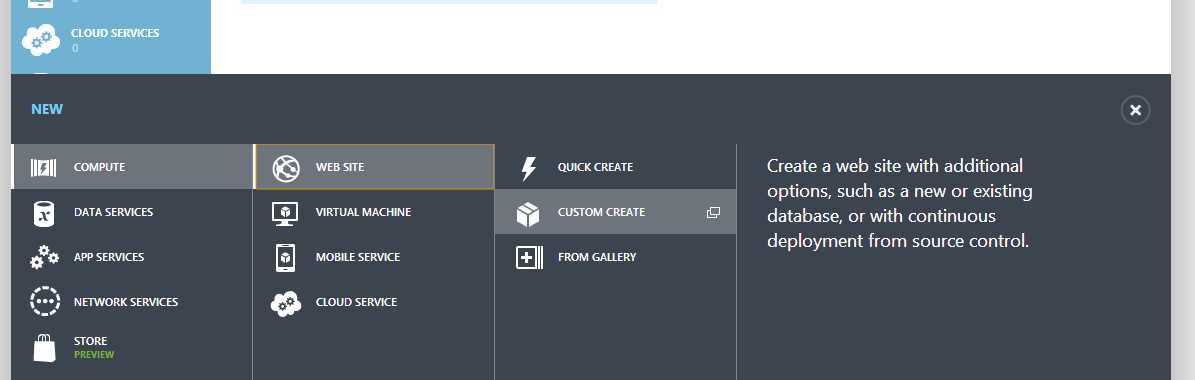The image size is (1195, 380).
Task: Select the Store Preview category
Action: [132, 347]
